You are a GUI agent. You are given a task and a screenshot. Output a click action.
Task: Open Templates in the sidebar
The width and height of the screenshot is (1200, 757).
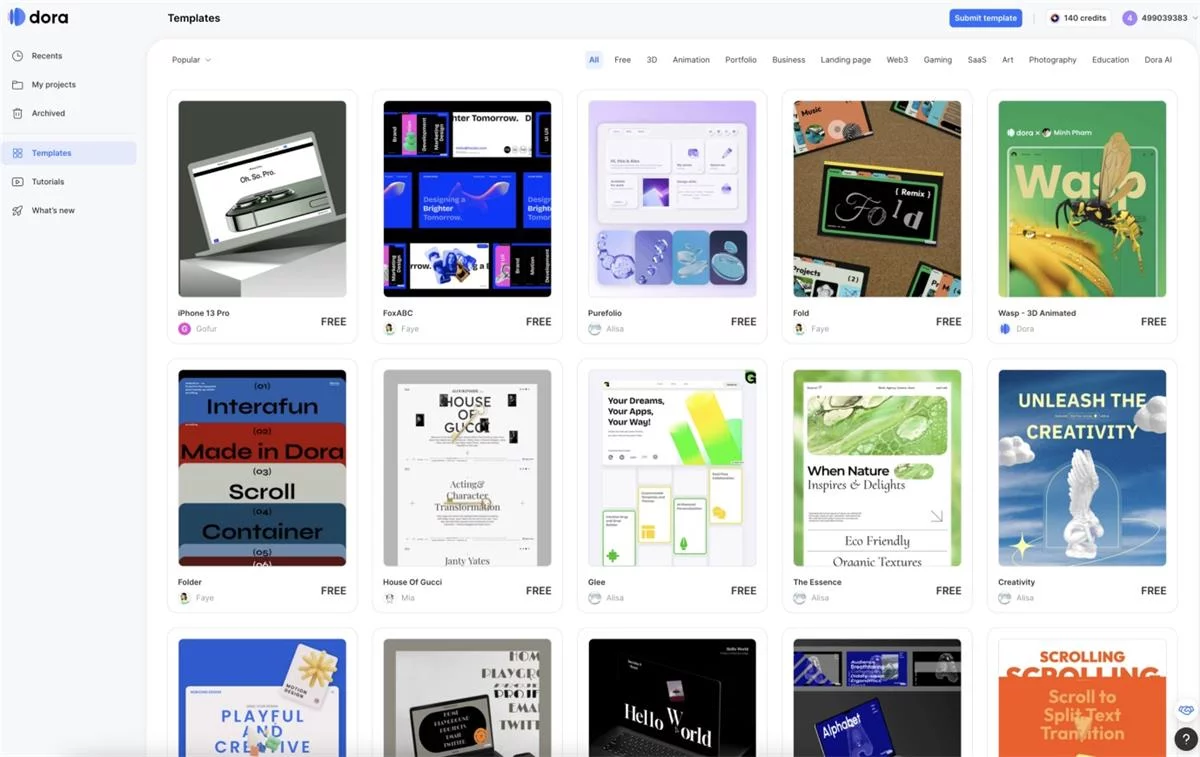(52, 153)
